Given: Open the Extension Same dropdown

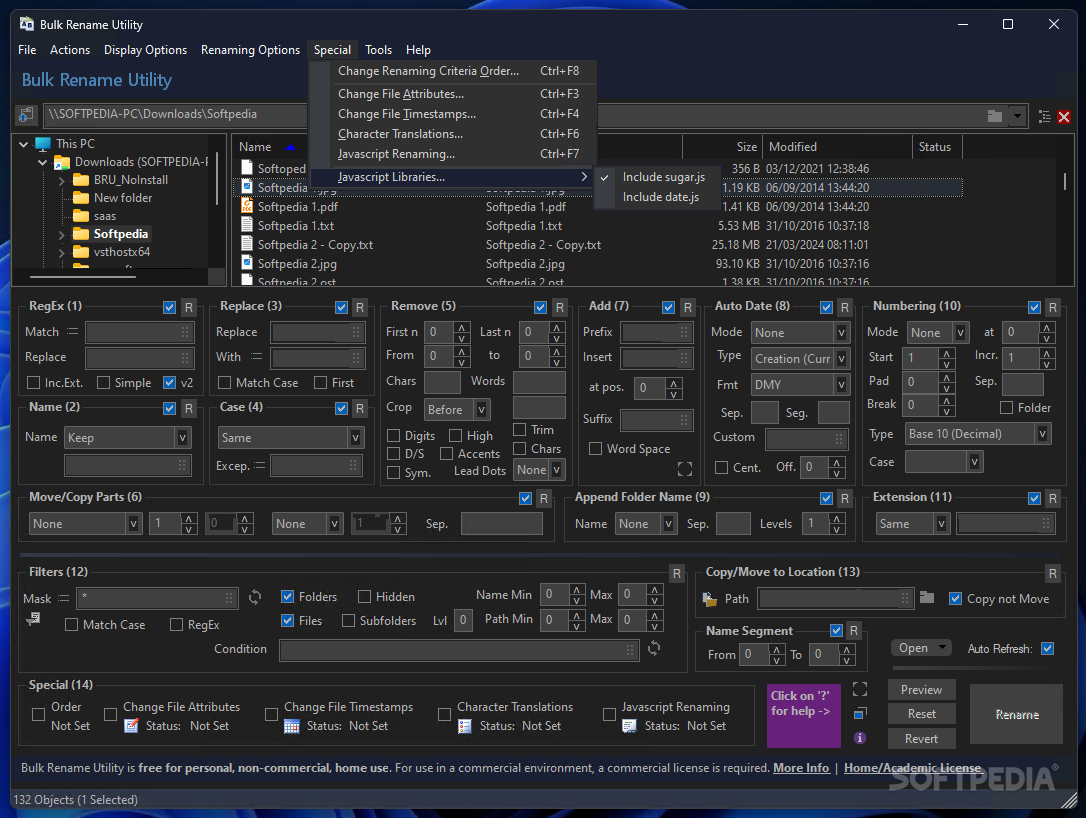Looking at the screenshot, I should click(941, 524).
